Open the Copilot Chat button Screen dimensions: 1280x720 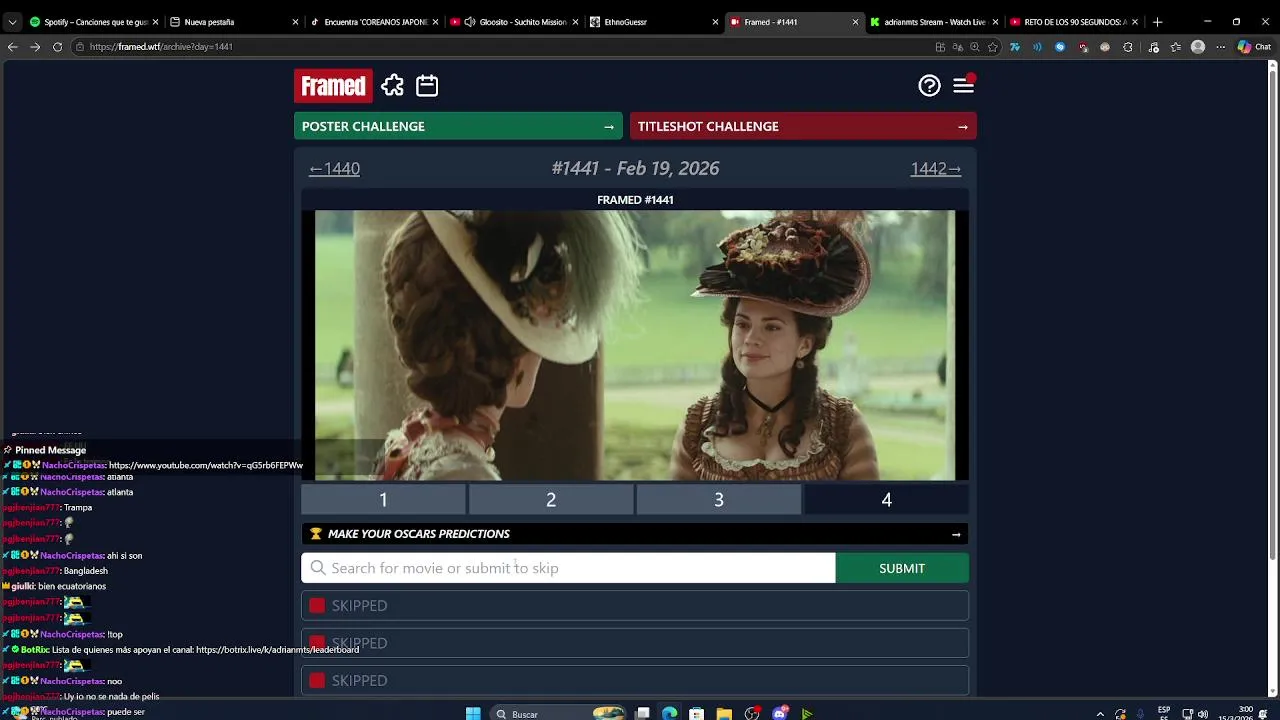coord(1254,47)
